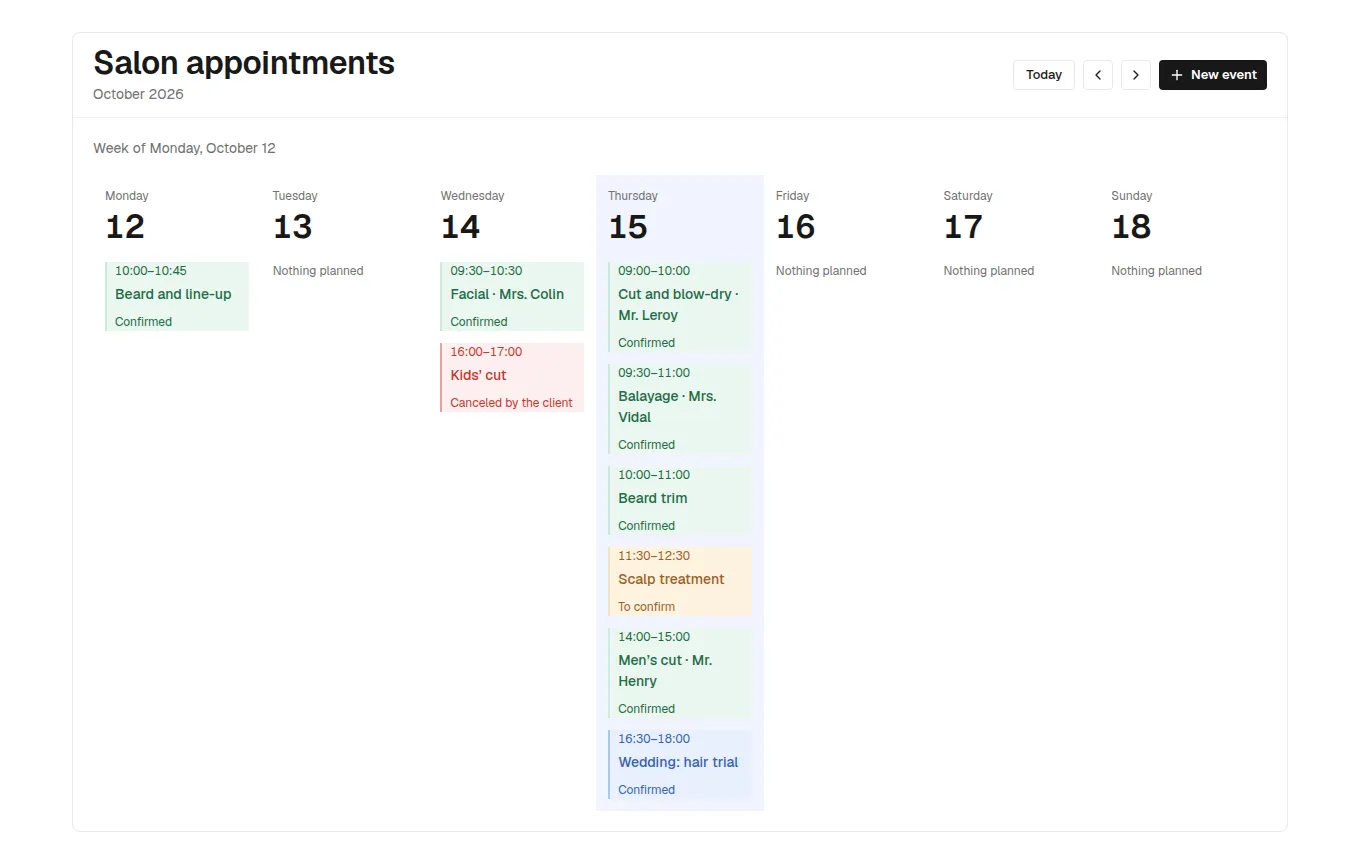Click 'Nothing planned' under Sunday

tap(1157, 271)
